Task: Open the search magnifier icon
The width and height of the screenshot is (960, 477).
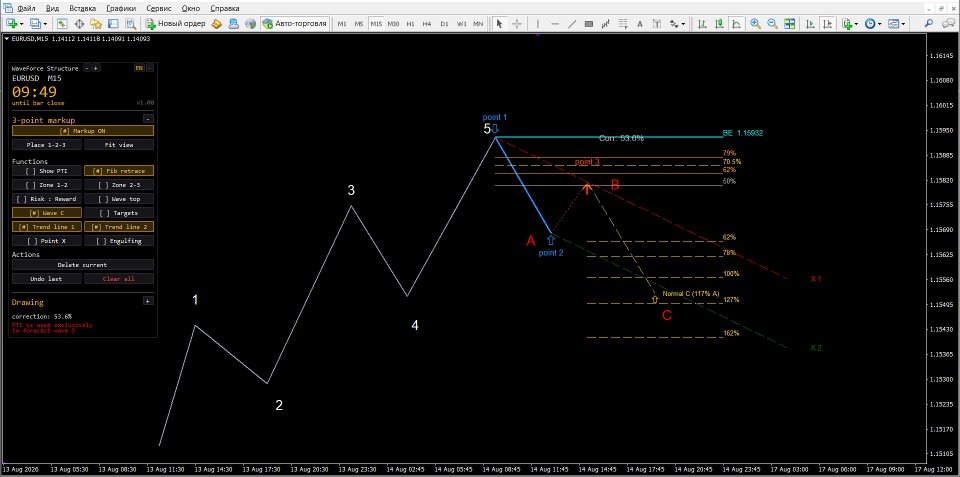Action: coord(929,23)
